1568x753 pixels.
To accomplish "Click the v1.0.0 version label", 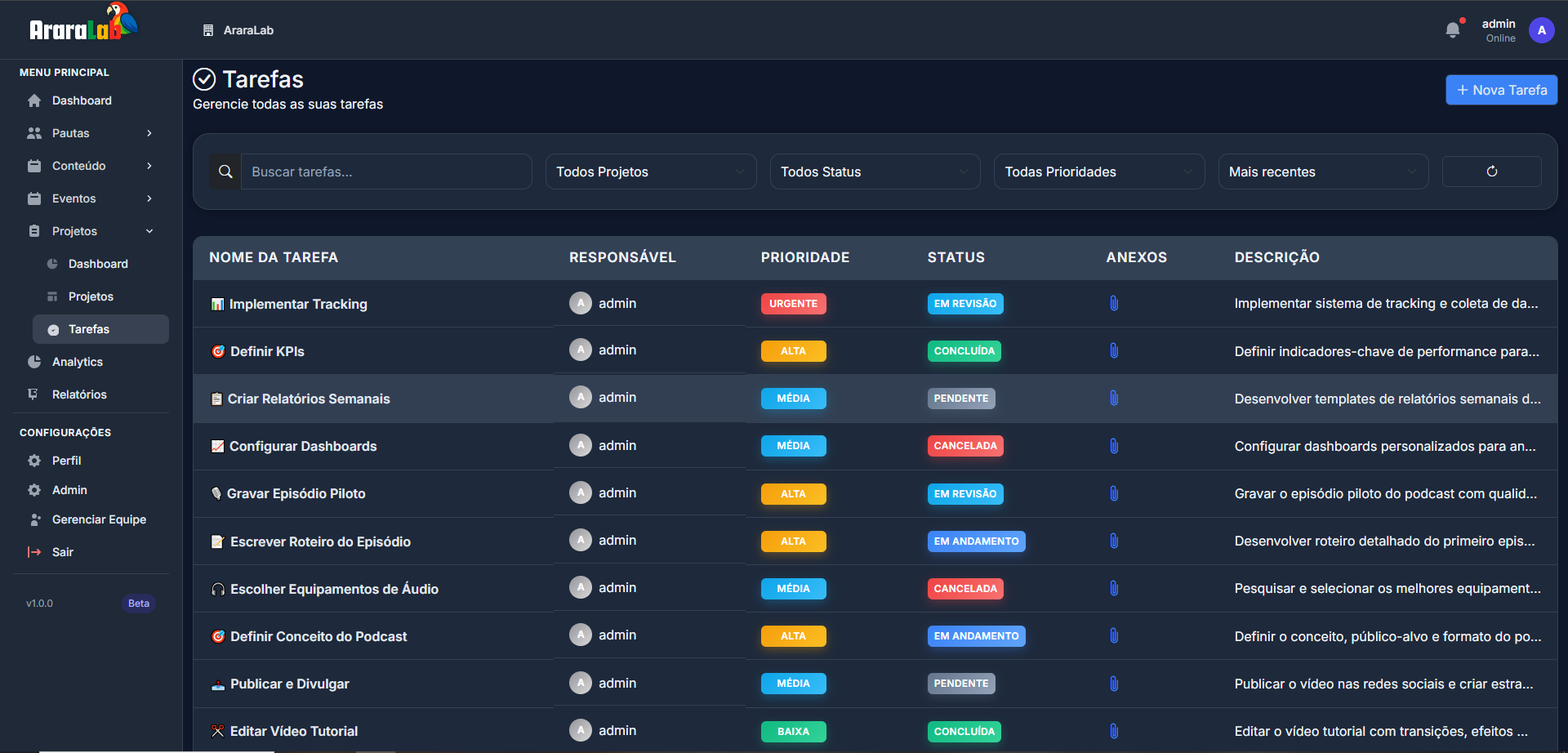I will [x=39, y=604].
